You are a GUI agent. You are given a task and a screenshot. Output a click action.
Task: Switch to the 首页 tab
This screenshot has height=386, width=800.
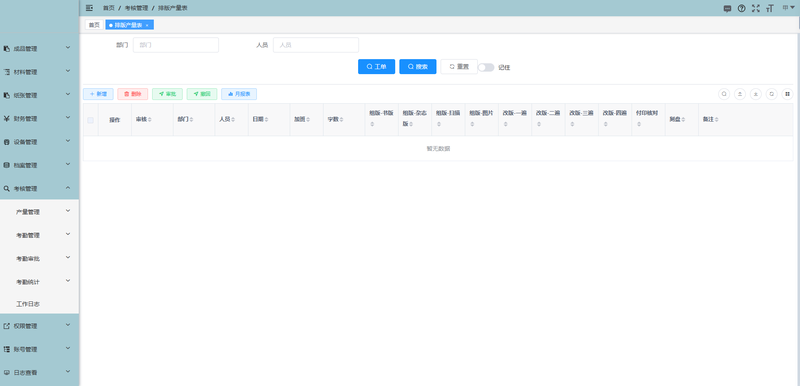pos(94,25)
